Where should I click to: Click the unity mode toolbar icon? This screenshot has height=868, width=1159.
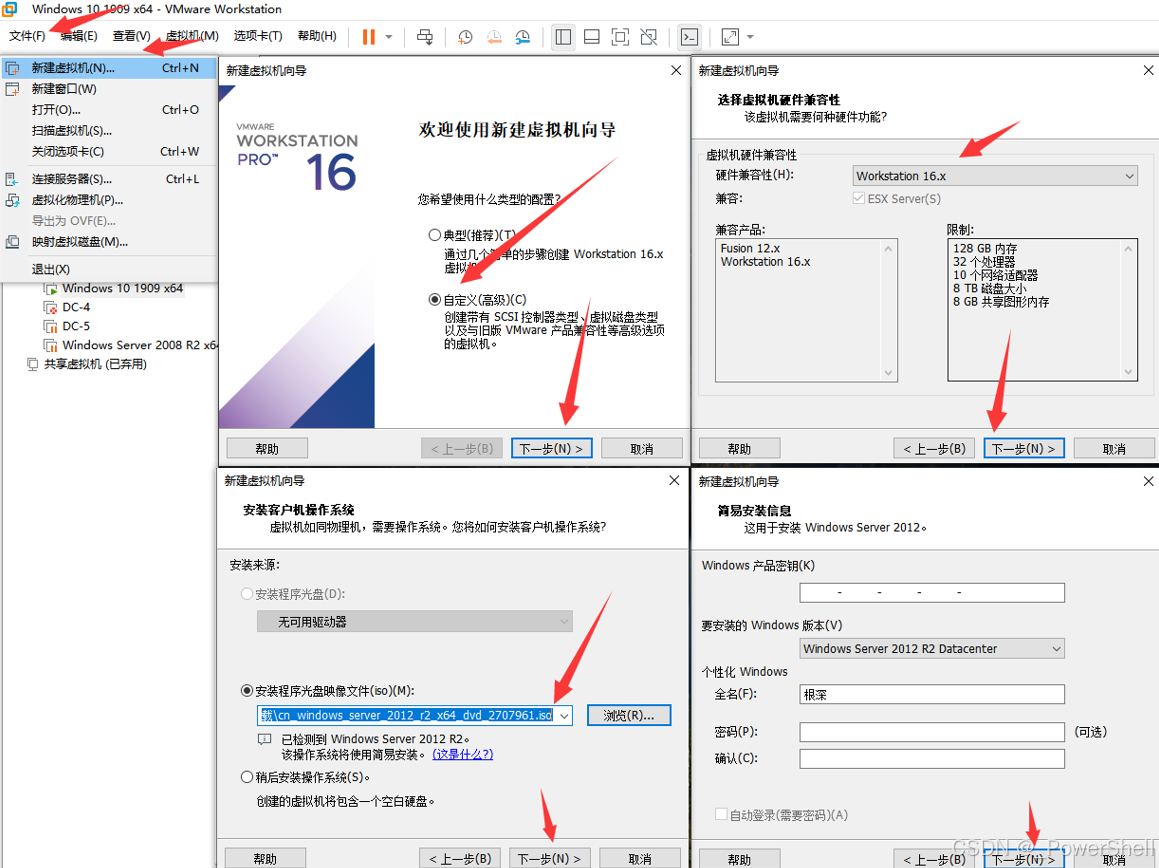point(649,37)
